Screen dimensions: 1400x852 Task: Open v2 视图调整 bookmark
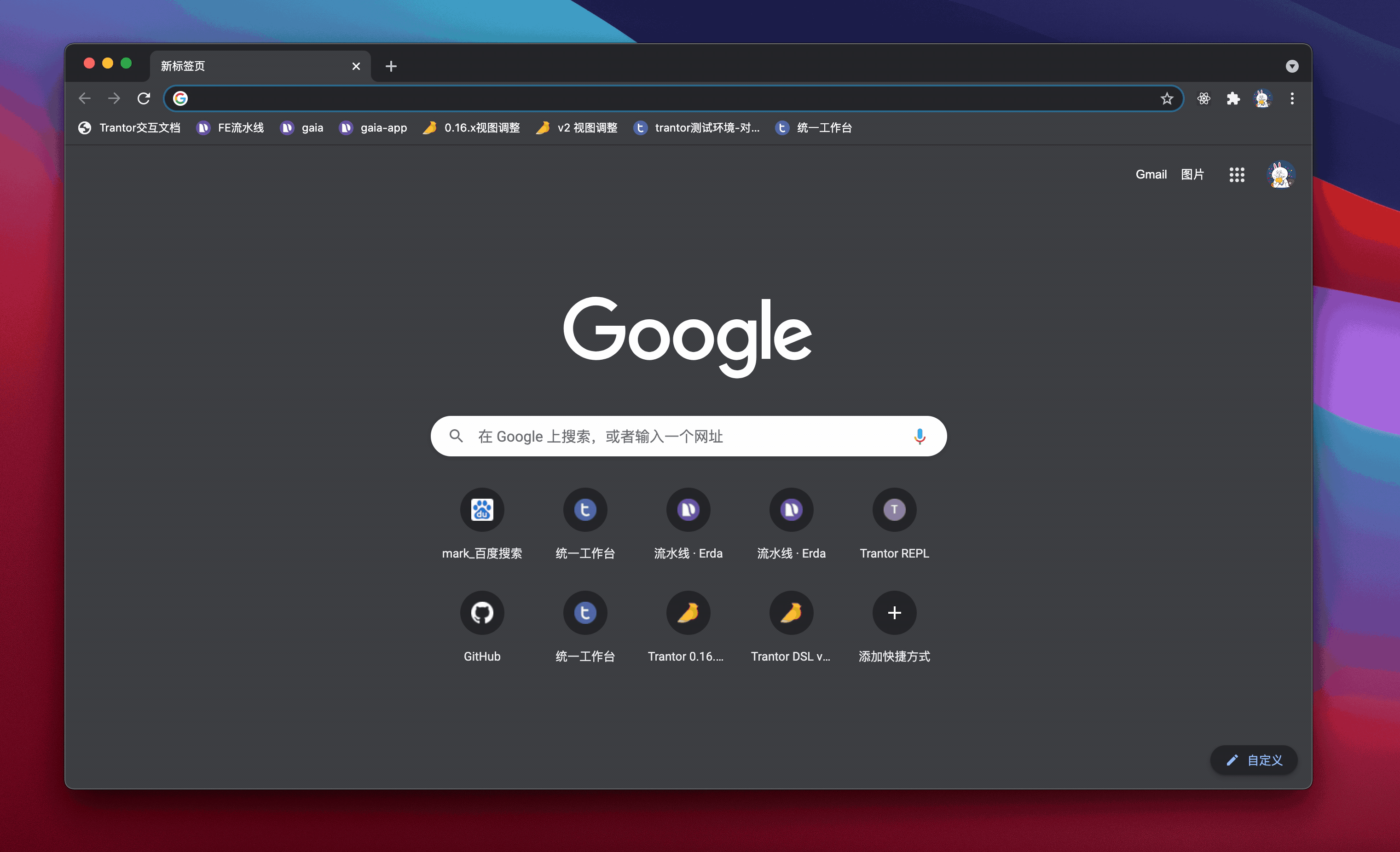577,128
